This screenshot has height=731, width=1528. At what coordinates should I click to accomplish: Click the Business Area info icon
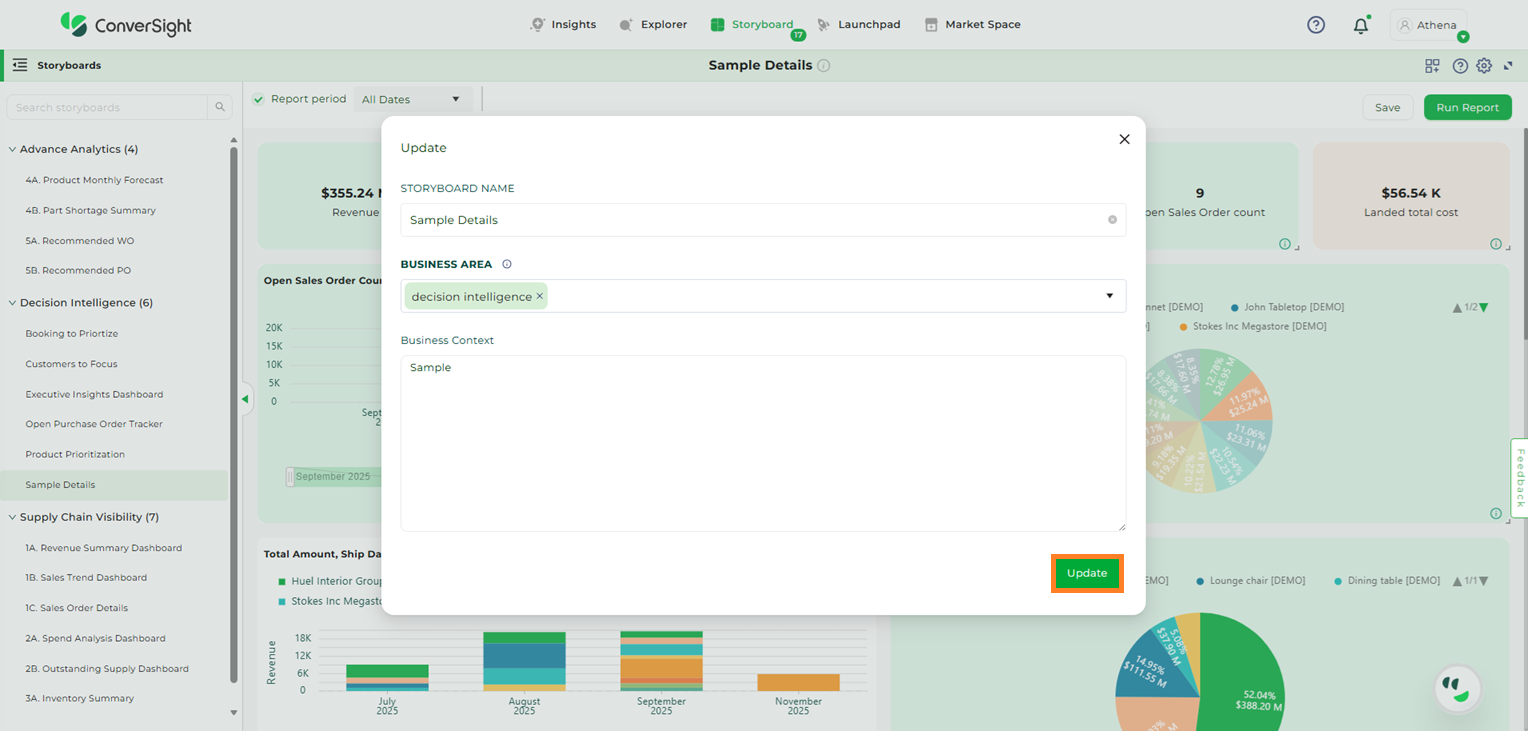point(507,265)
